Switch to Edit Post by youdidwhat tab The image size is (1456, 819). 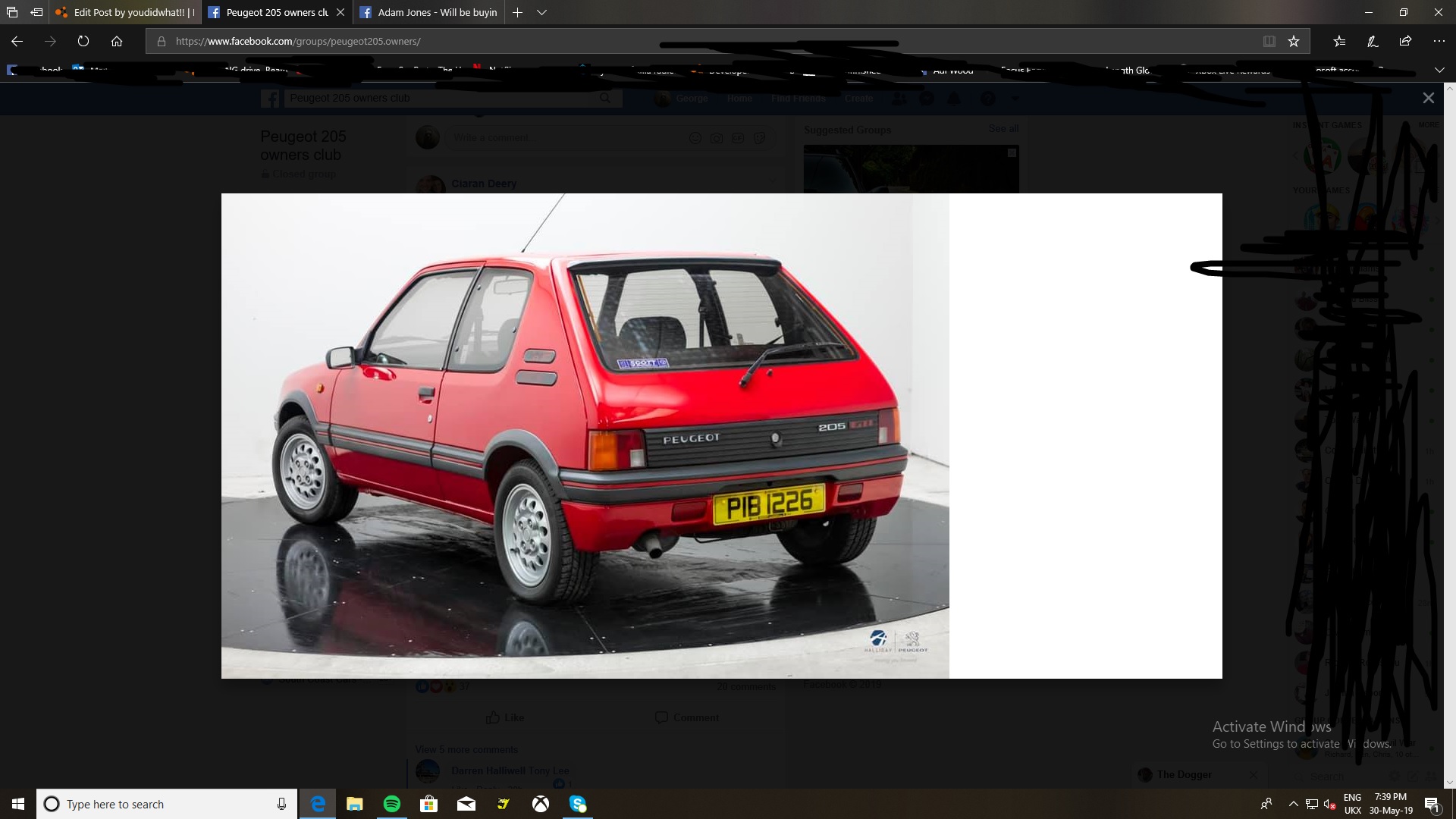(126, 12)
